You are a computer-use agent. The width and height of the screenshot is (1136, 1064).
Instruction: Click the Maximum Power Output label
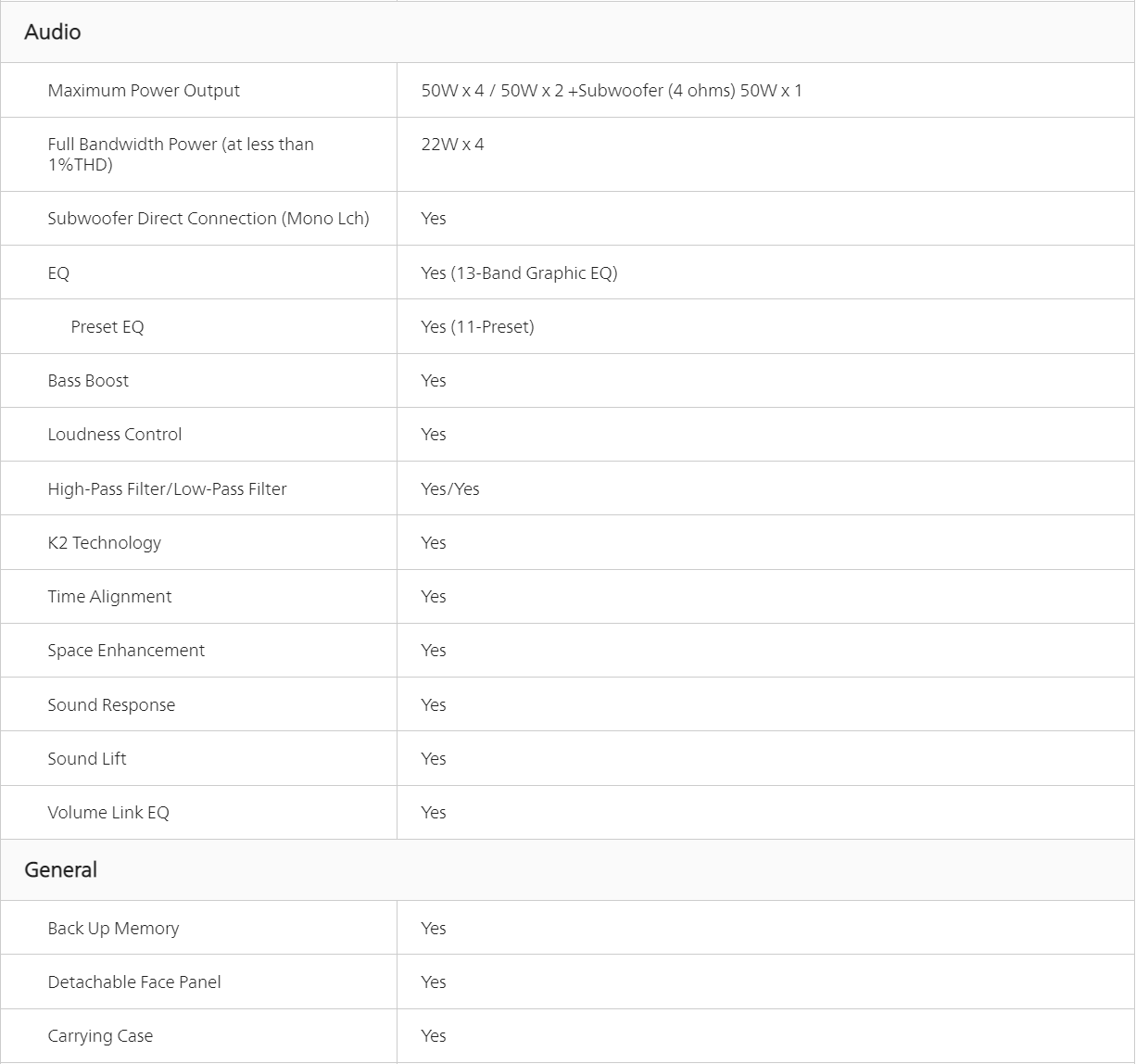[x=144, y=91]
